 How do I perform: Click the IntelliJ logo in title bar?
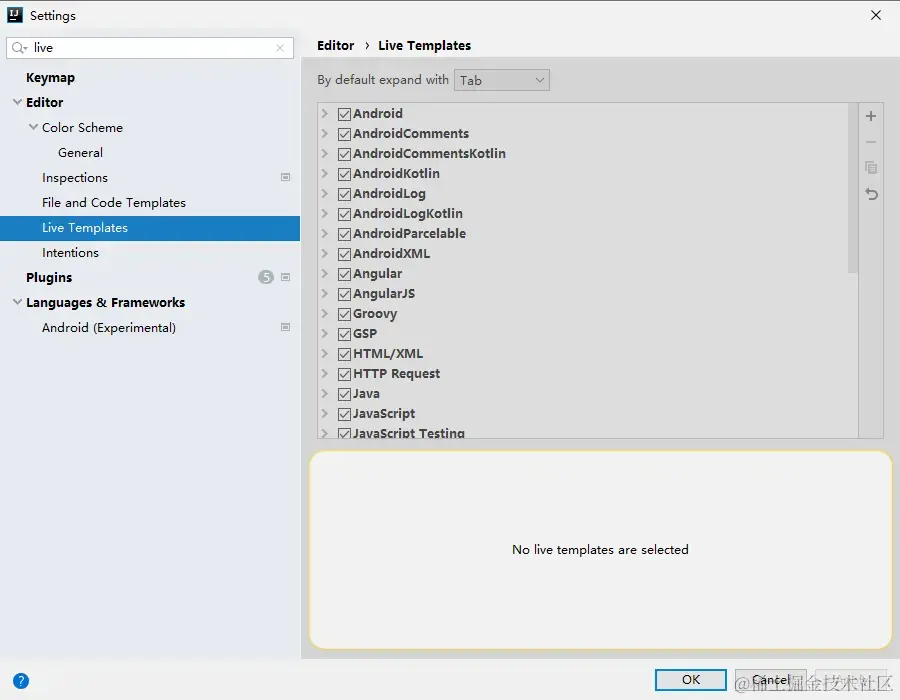15,15
